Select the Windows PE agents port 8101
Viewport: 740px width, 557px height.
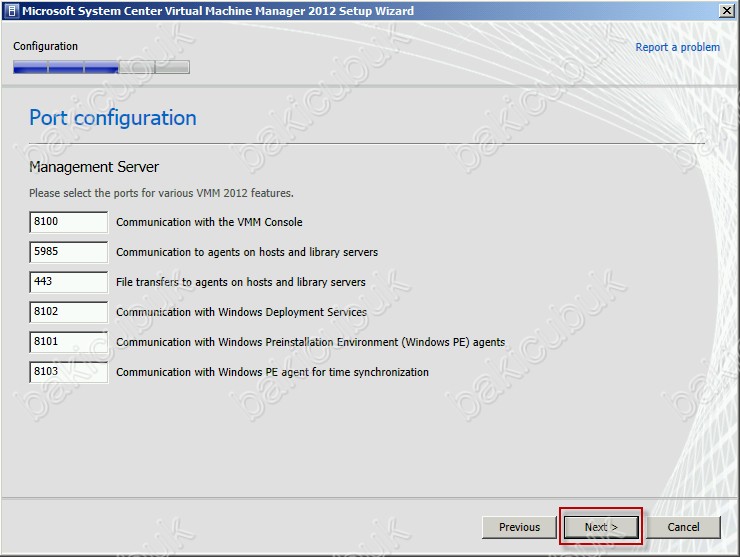(x=68, y=342)
